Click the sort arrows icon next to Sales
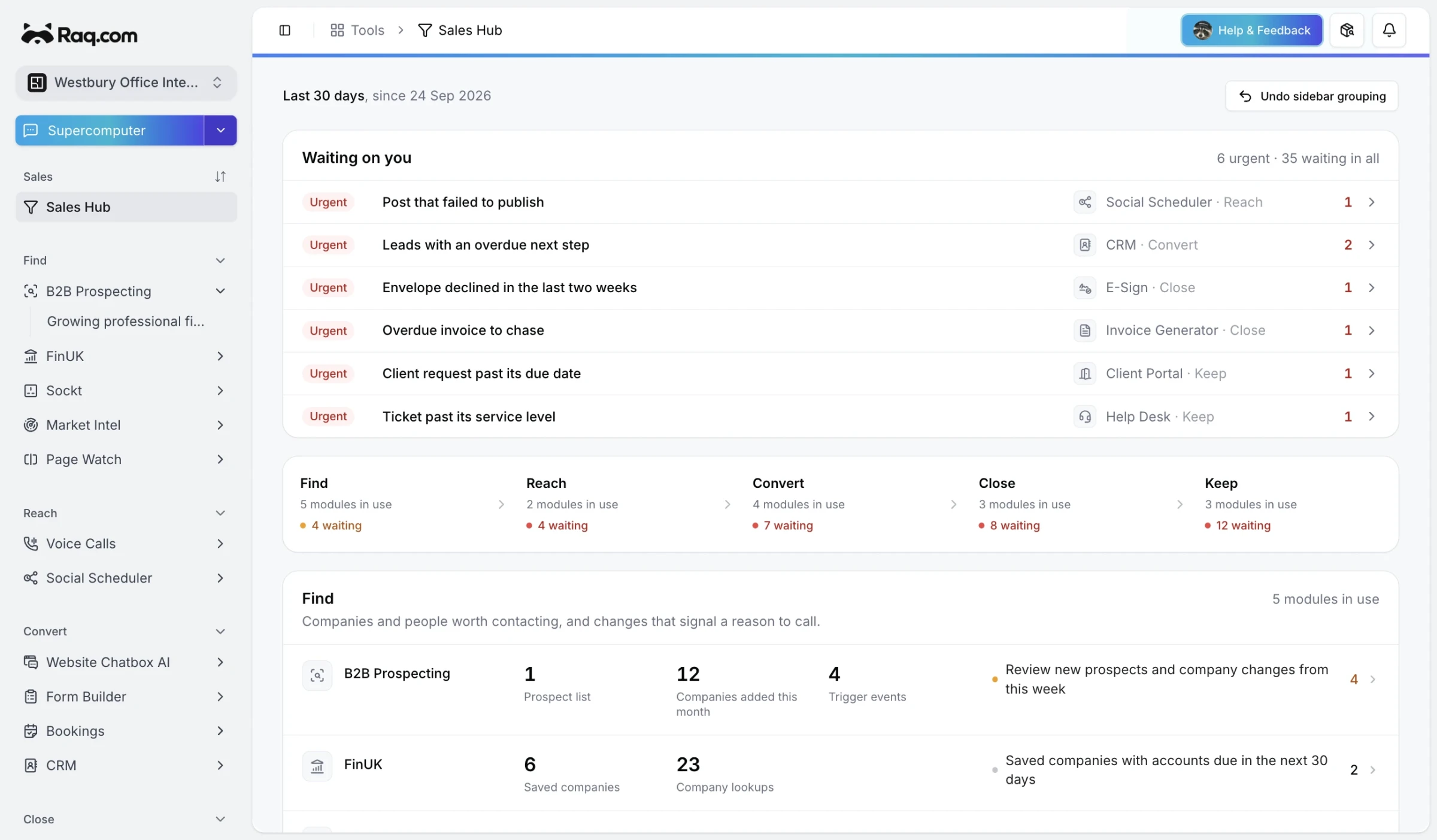 coord(220,177)
